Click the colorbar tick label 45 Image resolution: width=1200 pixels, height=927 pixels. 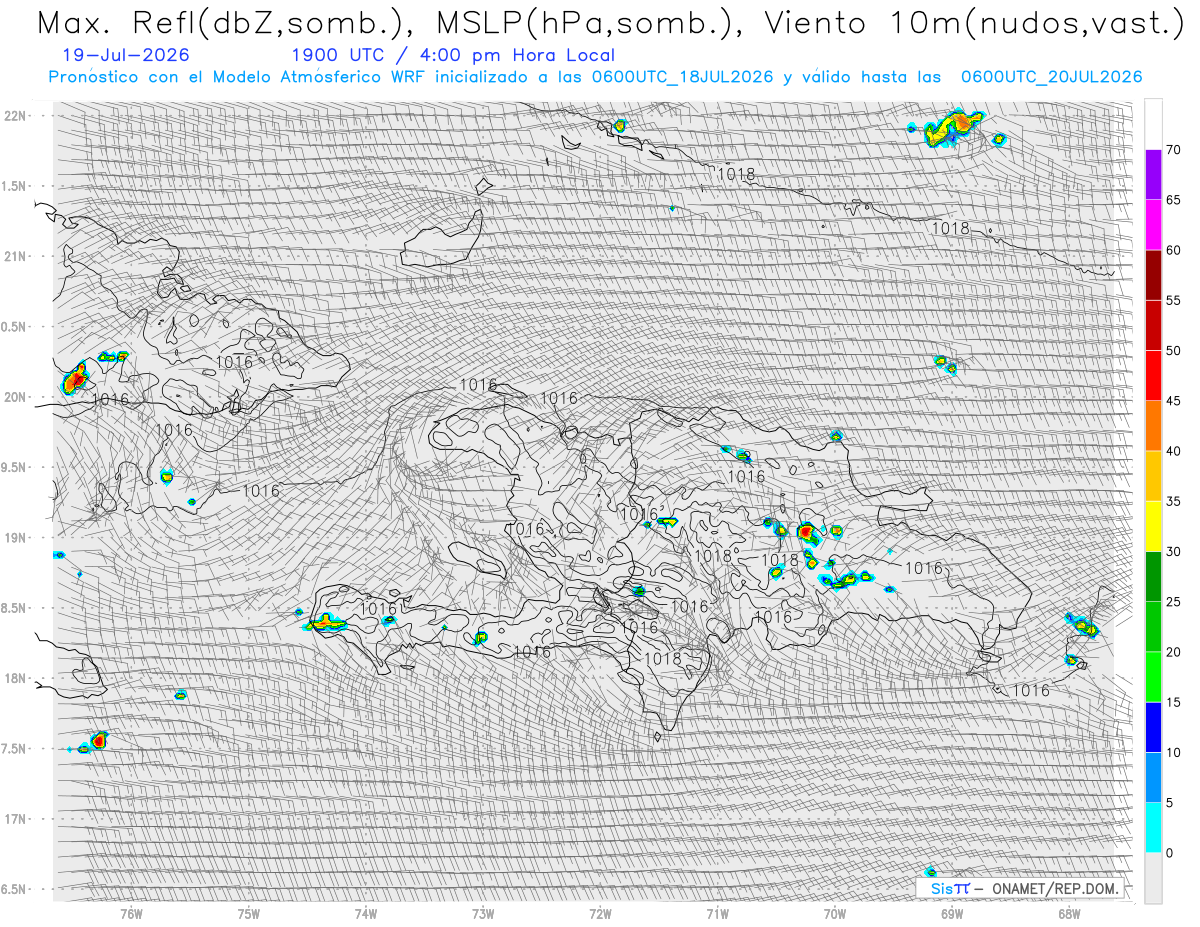click(1174, 401)
